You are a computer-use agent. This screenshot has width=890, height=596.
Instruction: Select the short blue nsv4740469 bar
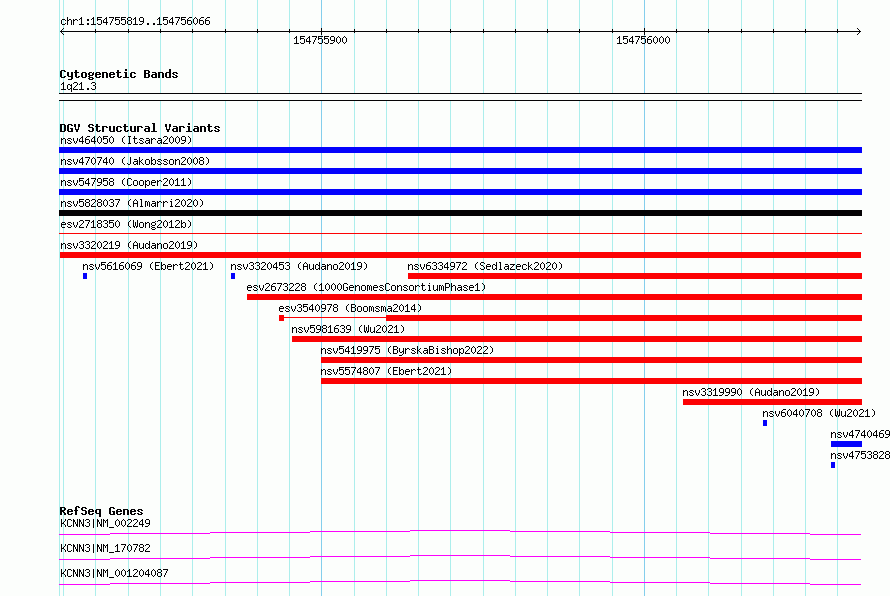point(846,444)
